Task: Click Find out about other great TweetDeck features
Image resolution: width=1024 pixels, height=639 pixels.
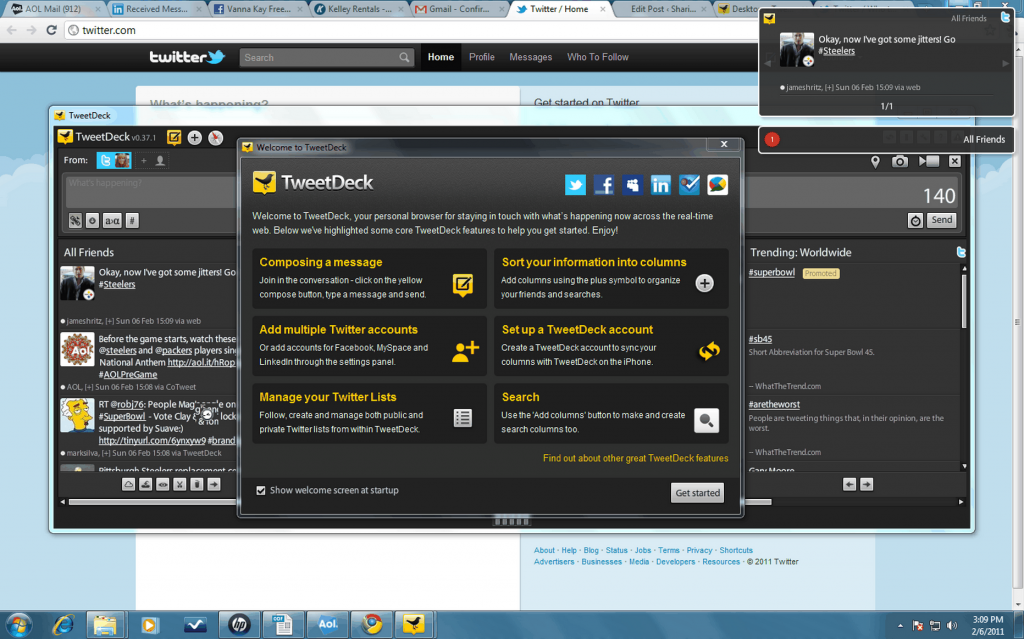Action: (x=635, y=458)
